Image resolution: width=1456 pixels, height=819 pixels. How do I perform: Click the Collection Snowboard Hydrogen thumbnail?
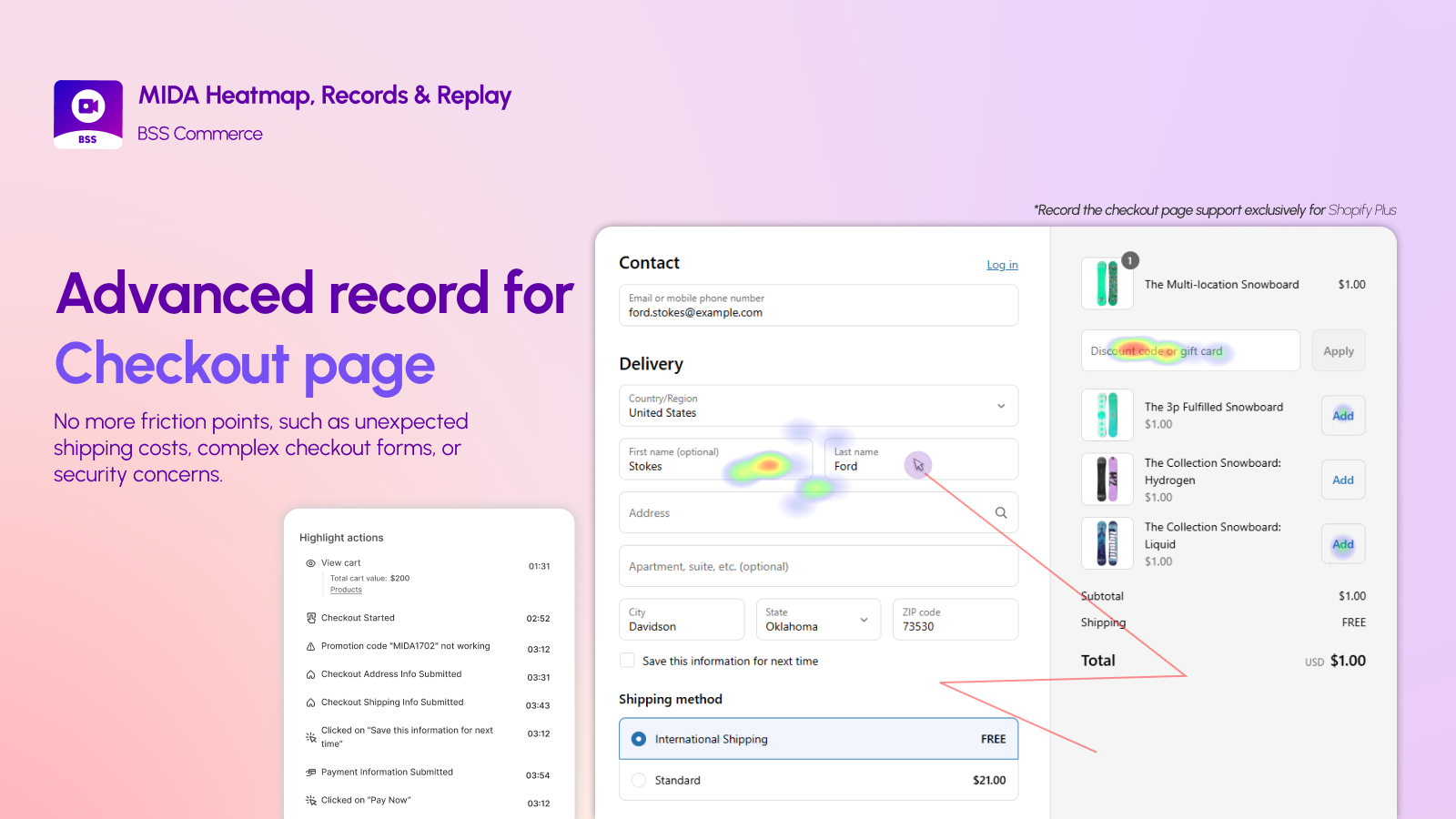(x=1107, y=480)
